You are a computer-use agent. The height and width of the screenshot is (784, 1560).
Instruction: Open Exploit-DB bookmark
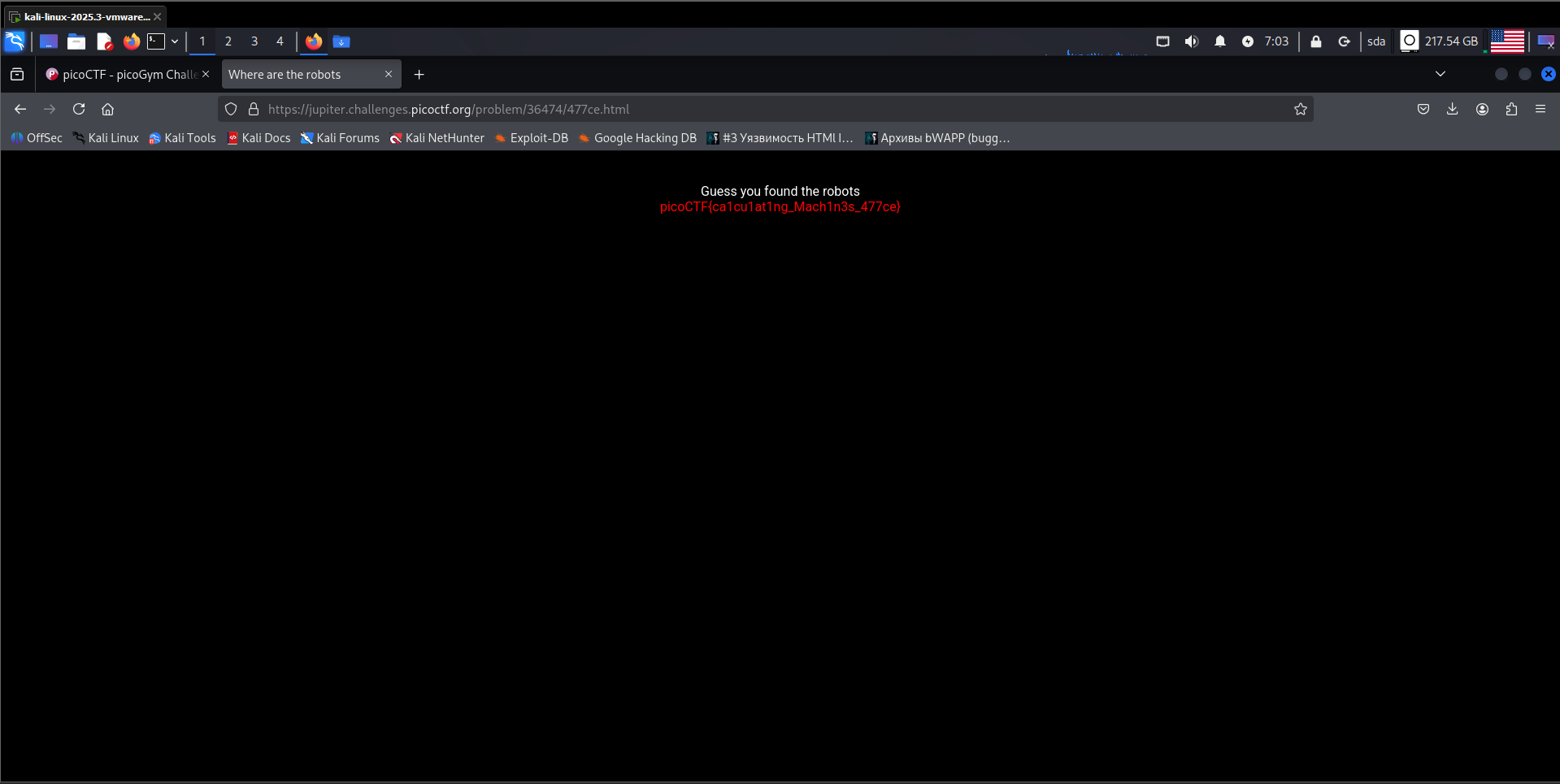point(532,138)
